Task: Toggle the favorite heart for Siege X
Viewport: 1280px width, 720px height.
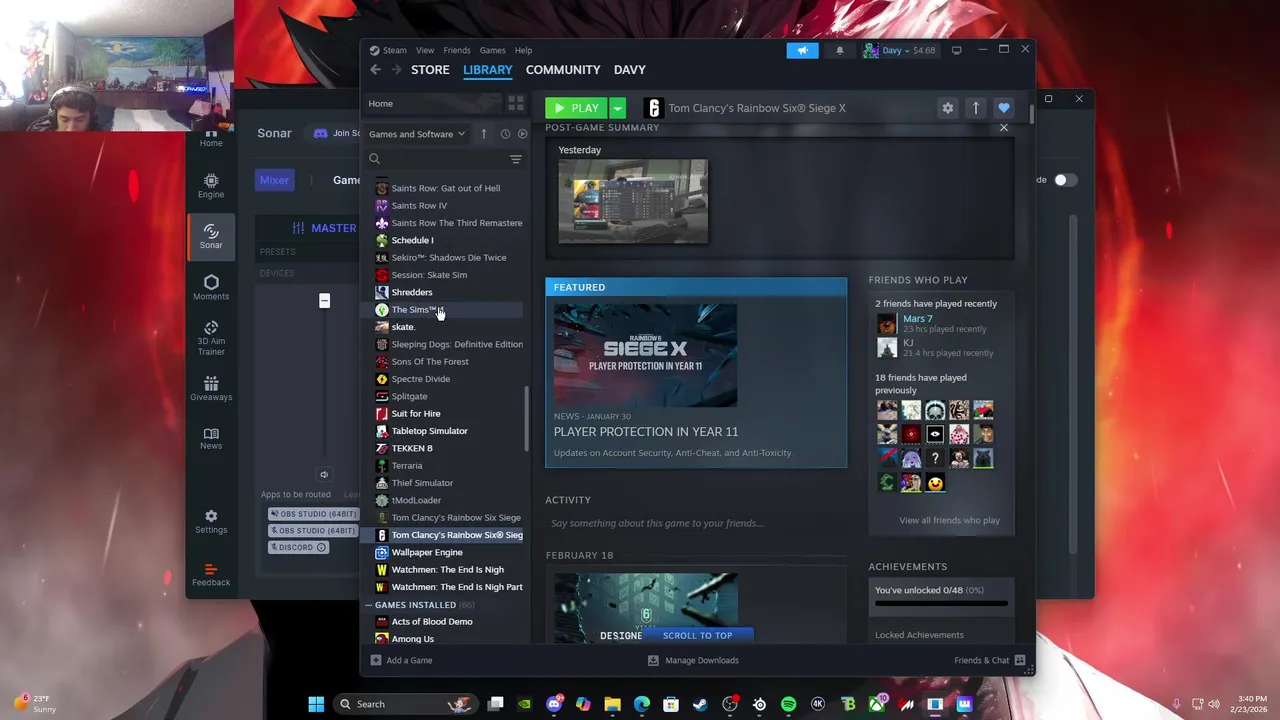Action: click(1003, 108)
